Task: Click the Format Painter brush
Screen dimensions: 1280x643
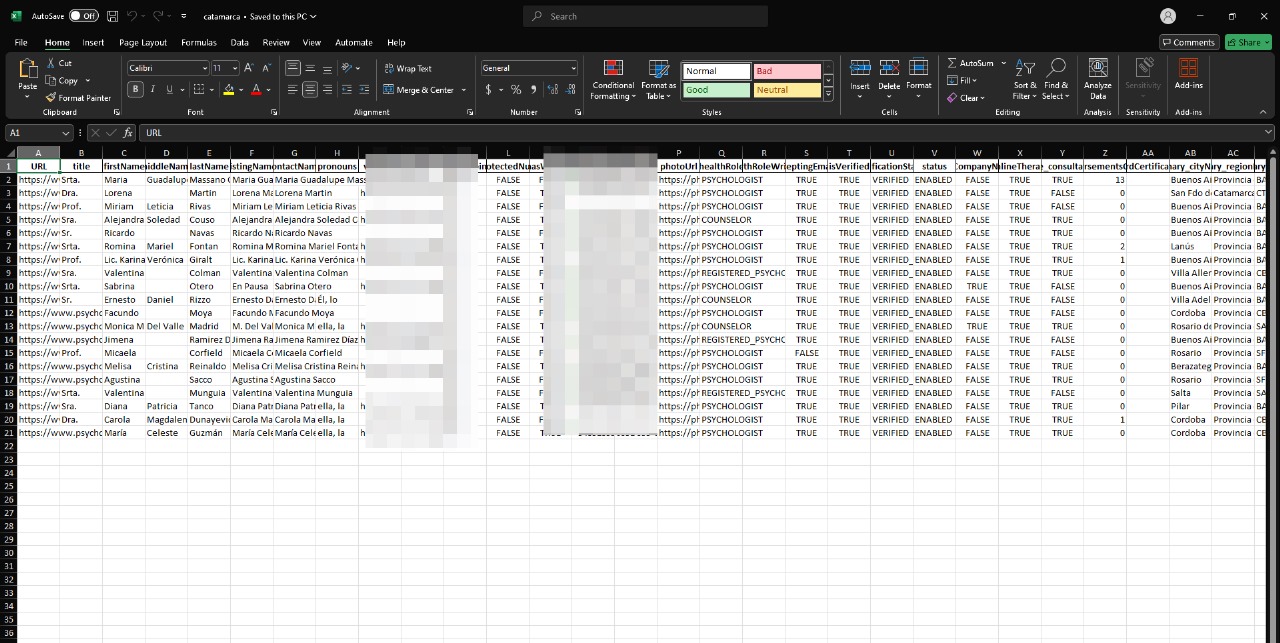Action: pos(51,98)
